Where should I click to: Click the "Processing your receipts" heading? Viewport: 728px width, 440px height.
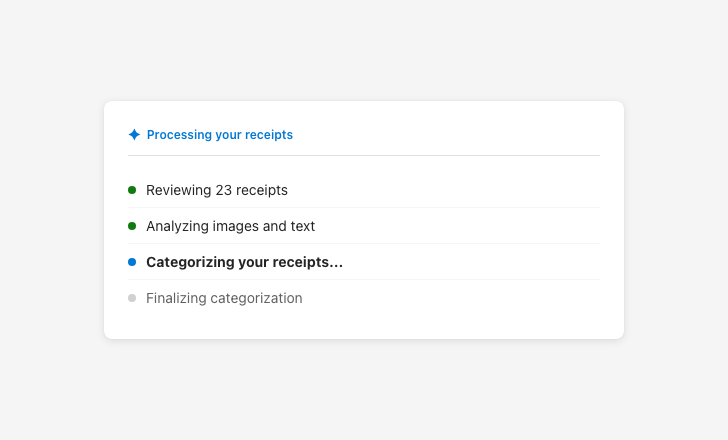[220, 135]
